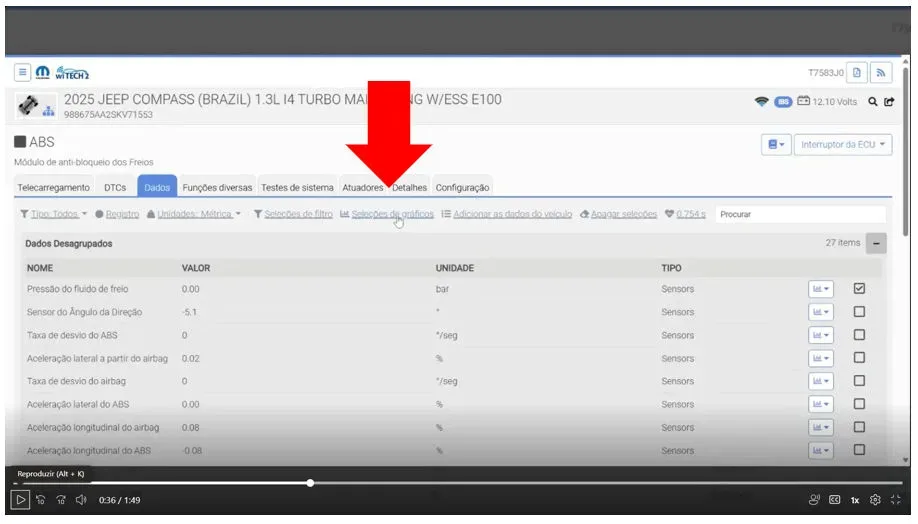Click the magnifier search icon in vehicle bar
The height and width of the screenshot is (524, 918).
point(873,101)
